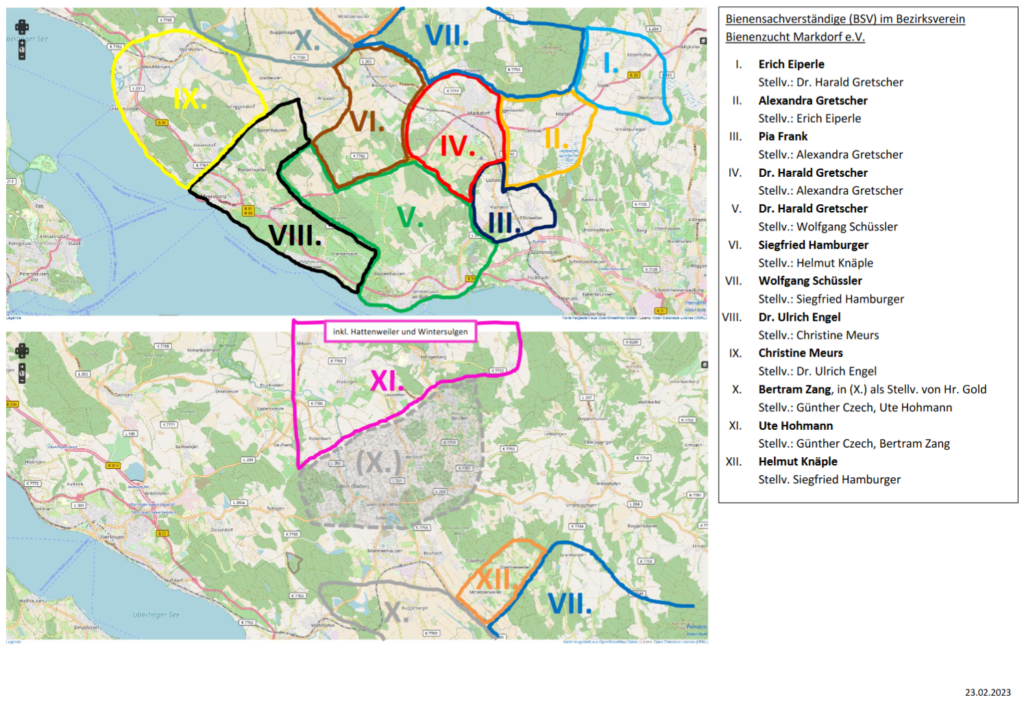The width and height of the screenshot is (1024, 702).
Task: Select the line 'Stellv.: Günther Czech, Ute Hohmann'
Action: tap(856, 407)
